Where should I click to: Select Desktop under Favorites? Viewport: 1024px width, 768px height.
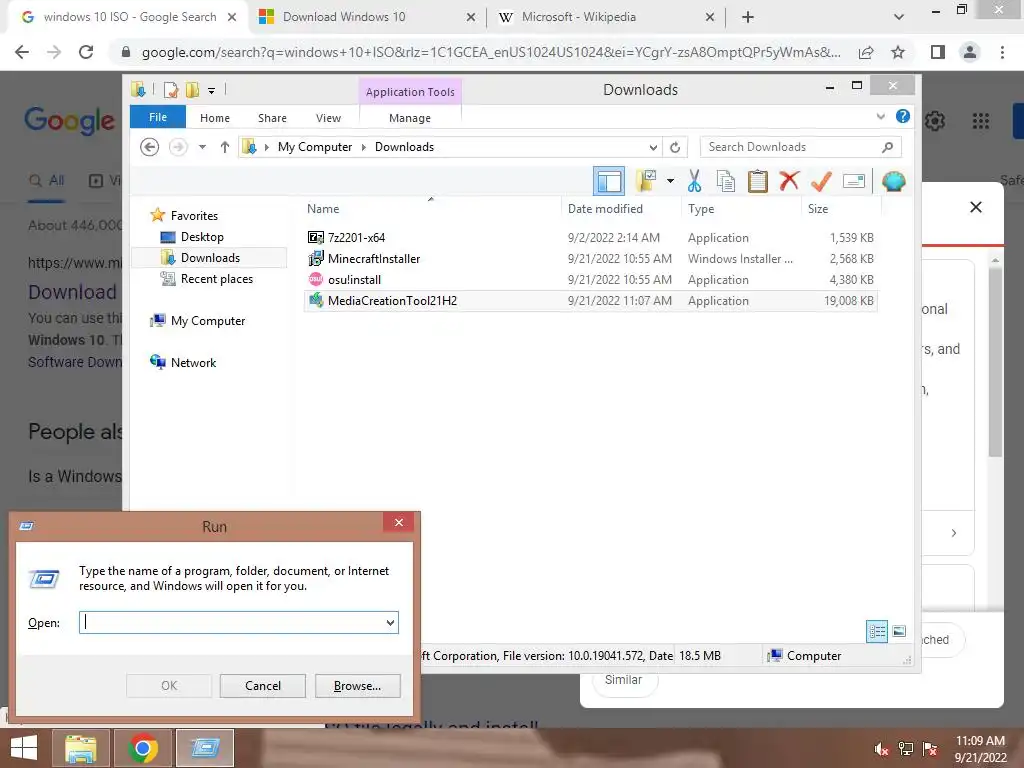202,237
